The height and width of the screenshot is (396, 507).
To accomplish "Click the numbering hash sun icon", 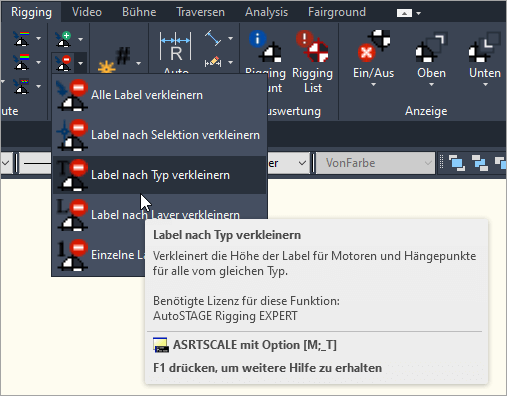I will [x=114, y=61].
